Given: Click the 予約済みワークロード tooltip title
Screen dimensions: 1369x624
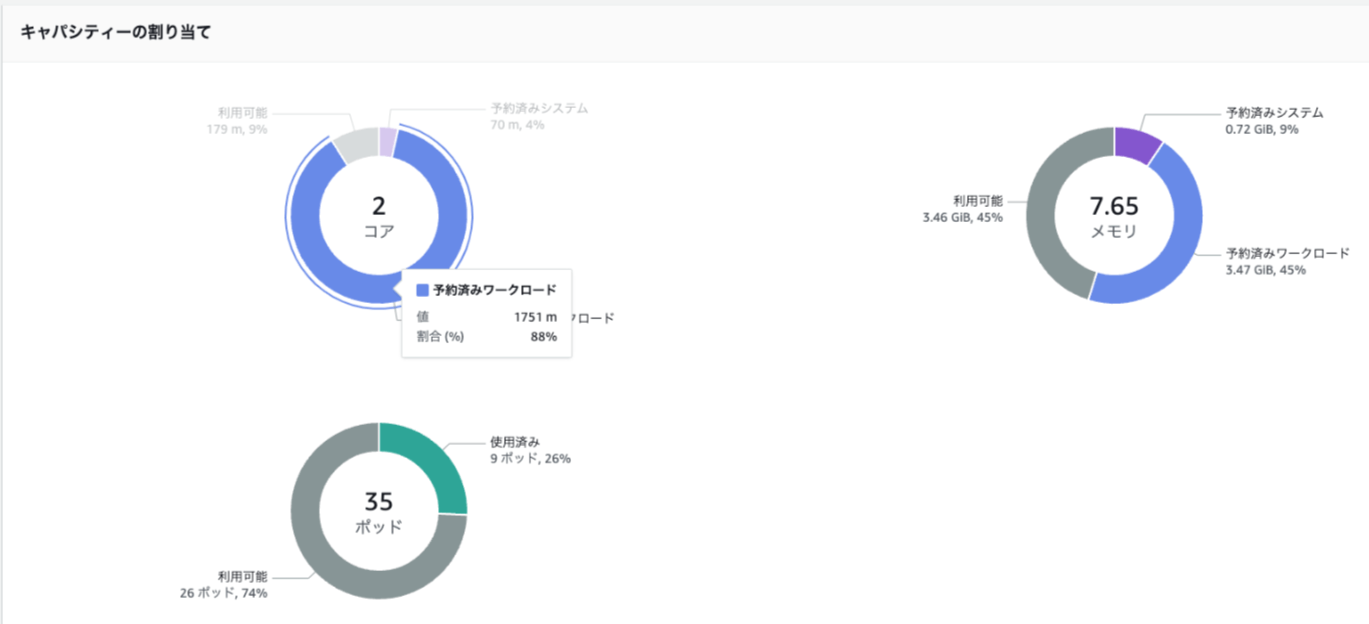Looking at the screenshot, I should coord(494,290).
